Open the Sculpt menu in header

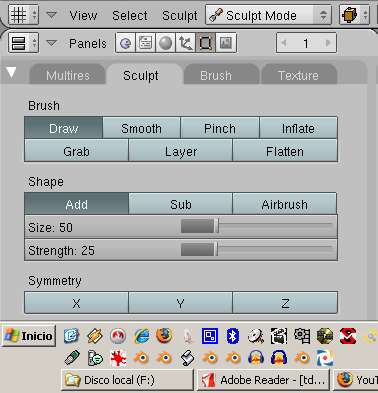click(x=180, y=16)
